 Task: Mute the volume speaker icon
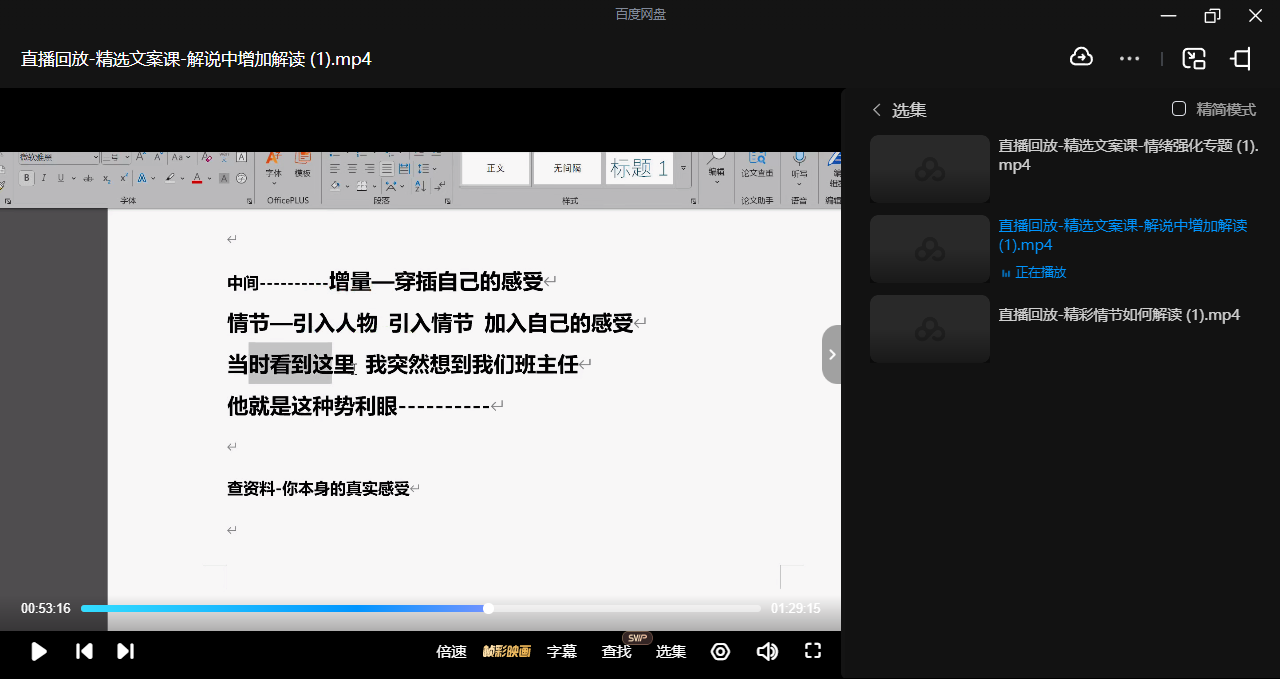pos(767,652)
